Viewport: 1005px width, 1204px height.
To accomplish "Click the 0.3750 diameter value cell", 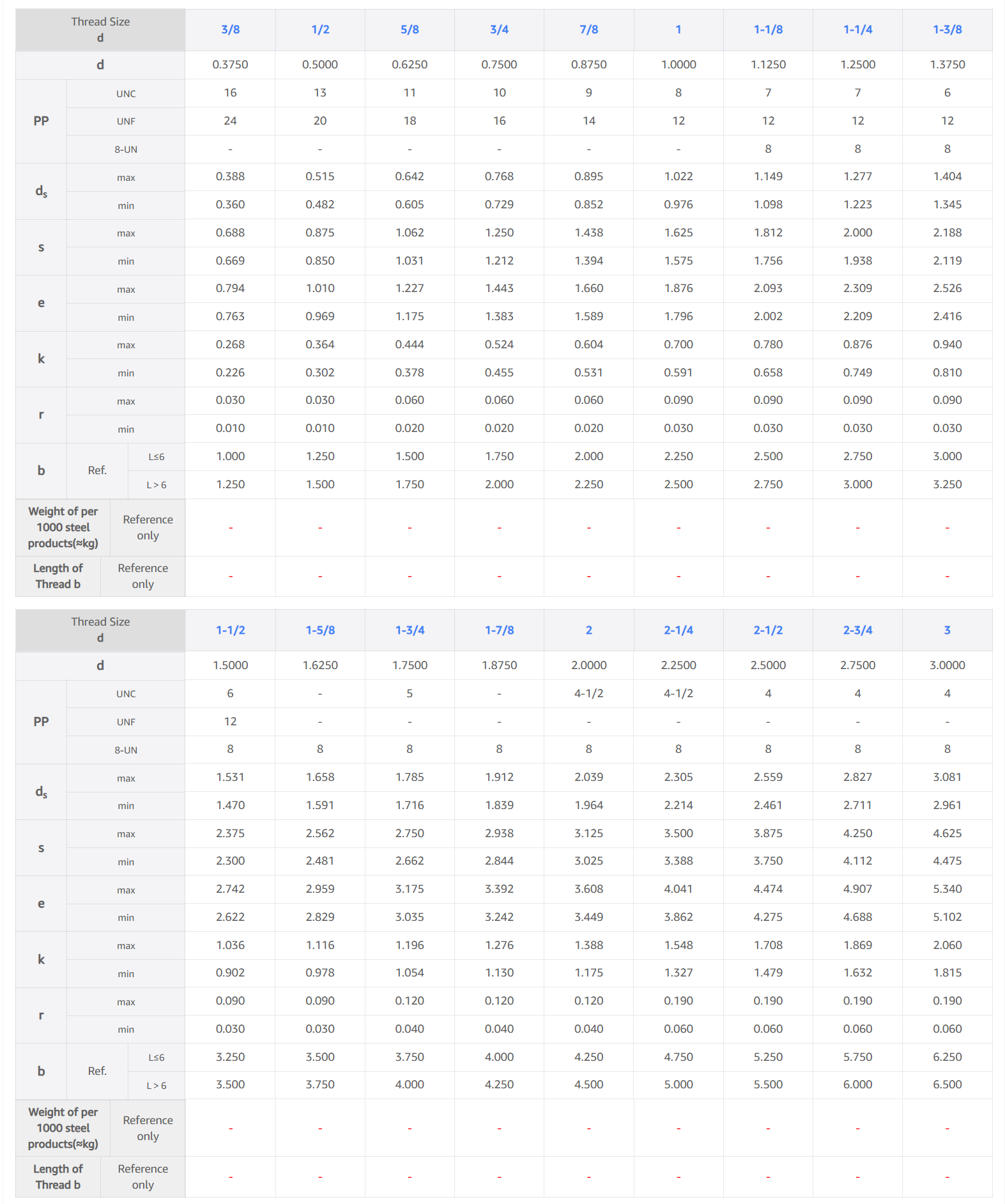I will pyautogui.click(x=230, y=65).
